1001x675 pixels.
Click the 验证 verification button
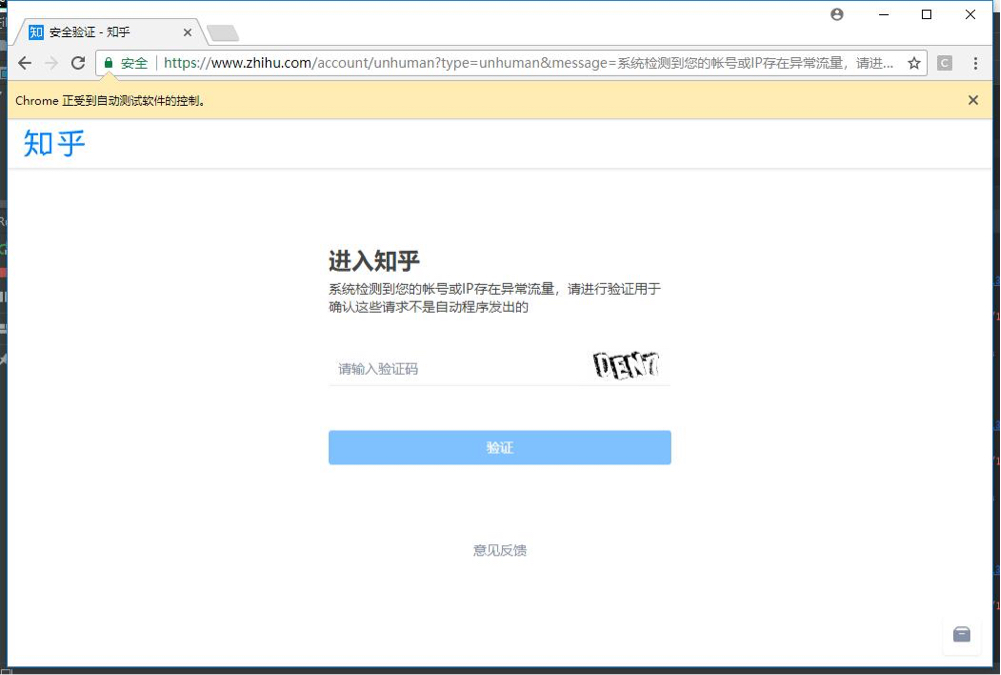(x=500, y=448)
